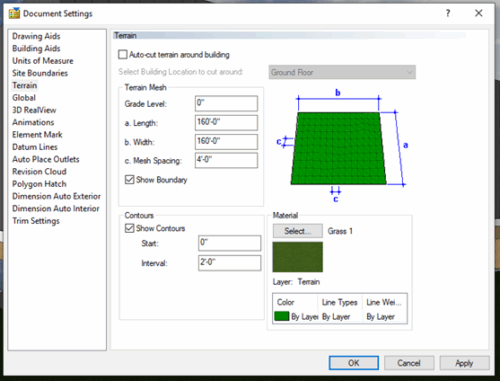Click the b. Width input field
The image size is (500, 381).
tap(226, 142)
